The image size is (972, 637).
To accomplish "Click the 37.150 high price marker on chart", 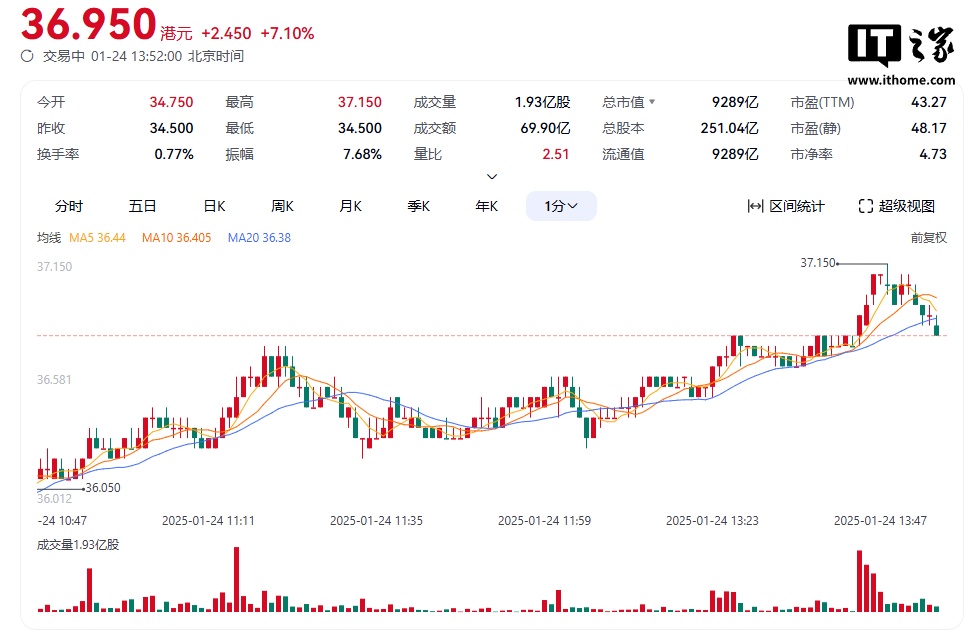I will pos(818,262).
